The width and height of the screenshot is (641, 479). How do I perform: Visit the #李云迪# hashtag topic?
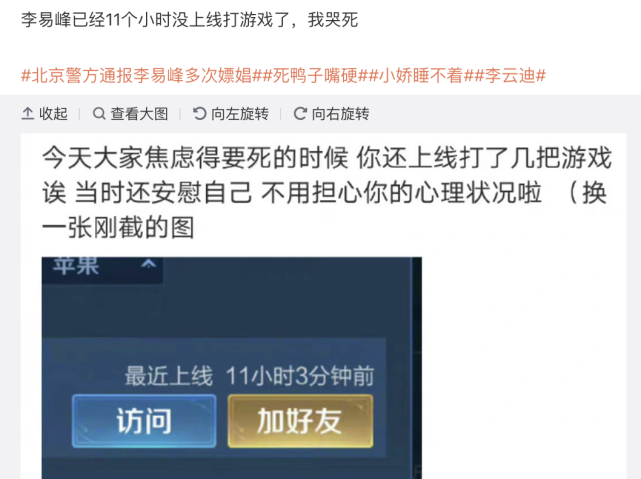pyautogui.click(x=510, y=76)
